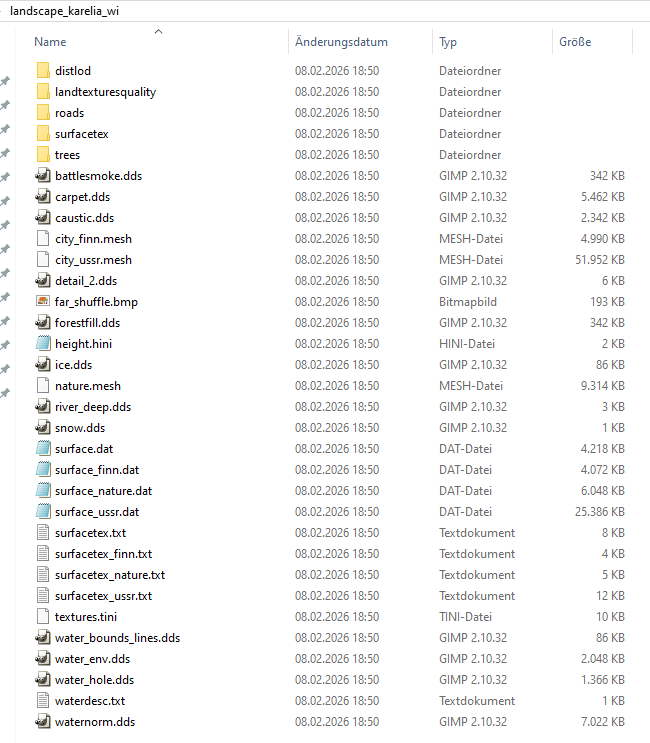Select the water_bounds_lines.dds file
650x743 pixels.
[x=117, y=638]
